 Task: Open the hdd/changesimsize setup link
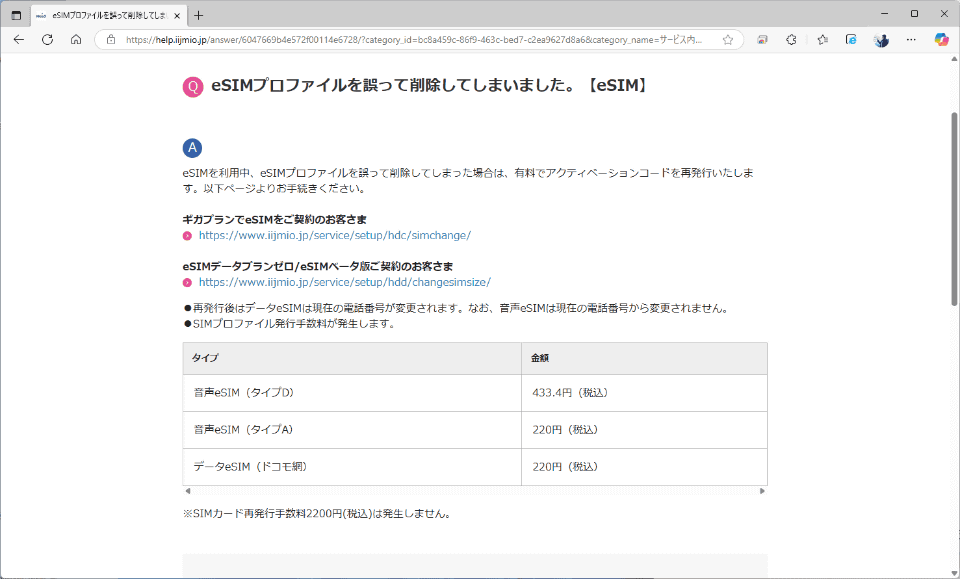[x=345, y=282]
